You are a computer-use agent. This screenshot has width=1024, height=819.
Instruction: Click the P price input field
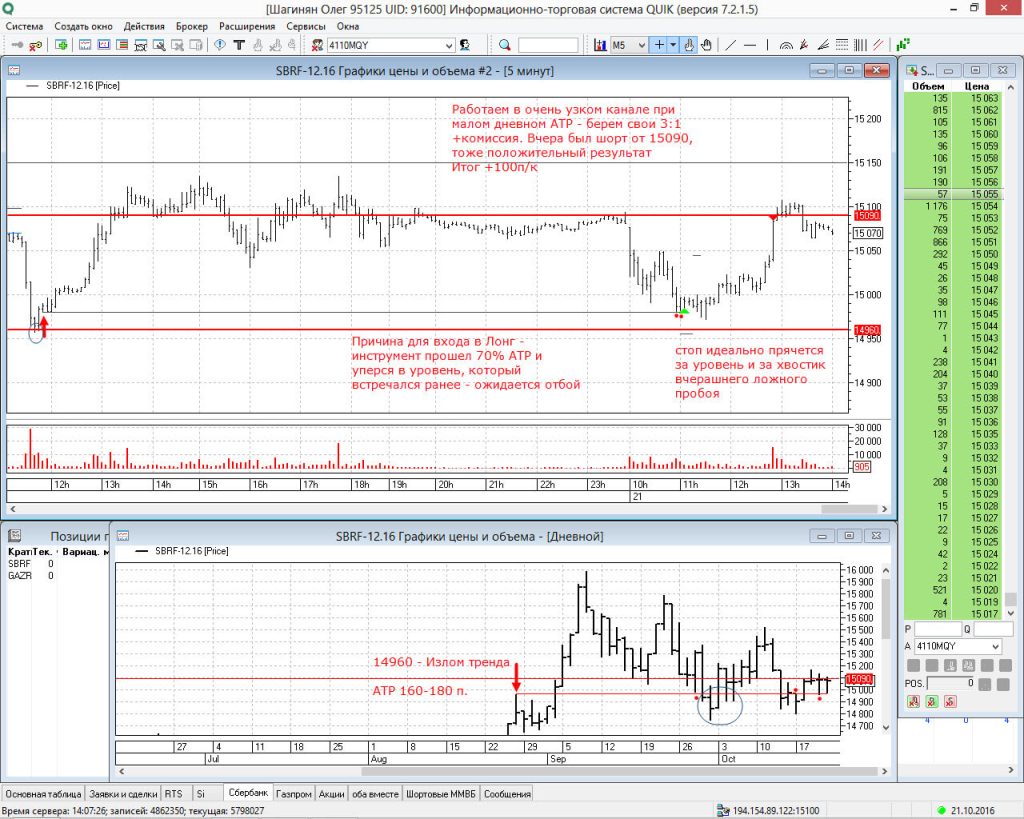[x=938, y=629]
